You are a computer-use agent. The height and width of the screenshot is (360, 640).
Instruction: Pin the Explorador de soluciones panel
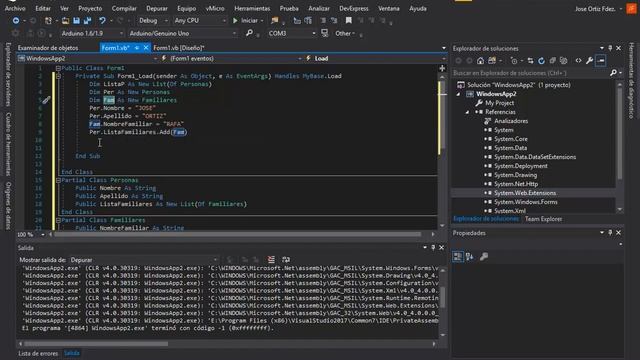610,48
